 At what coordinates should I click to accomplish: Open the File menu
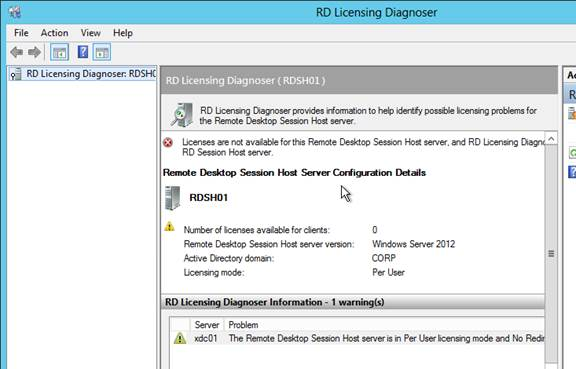(21, 33)
